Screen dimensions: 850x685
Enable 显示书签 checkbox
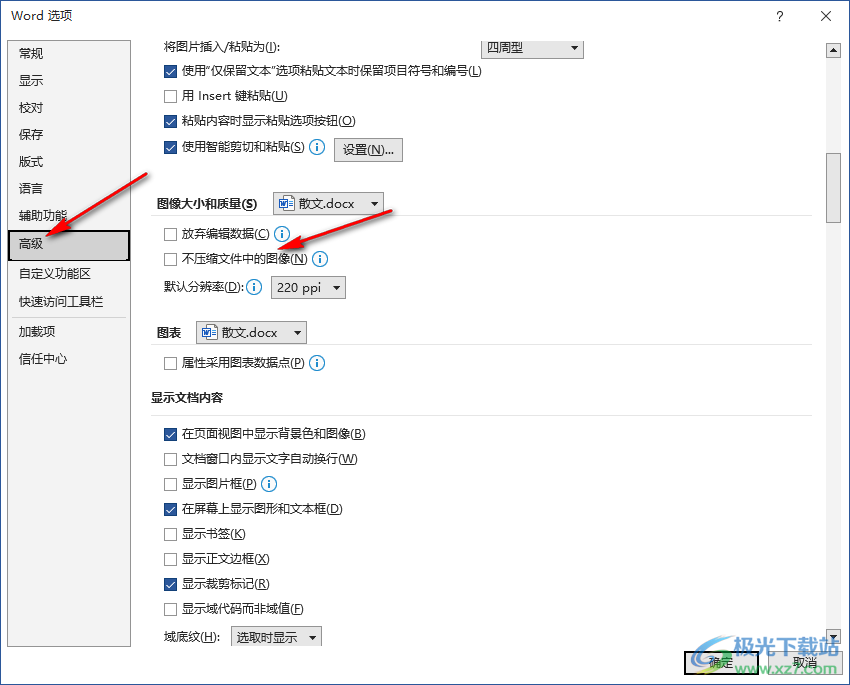coord(170,534)
